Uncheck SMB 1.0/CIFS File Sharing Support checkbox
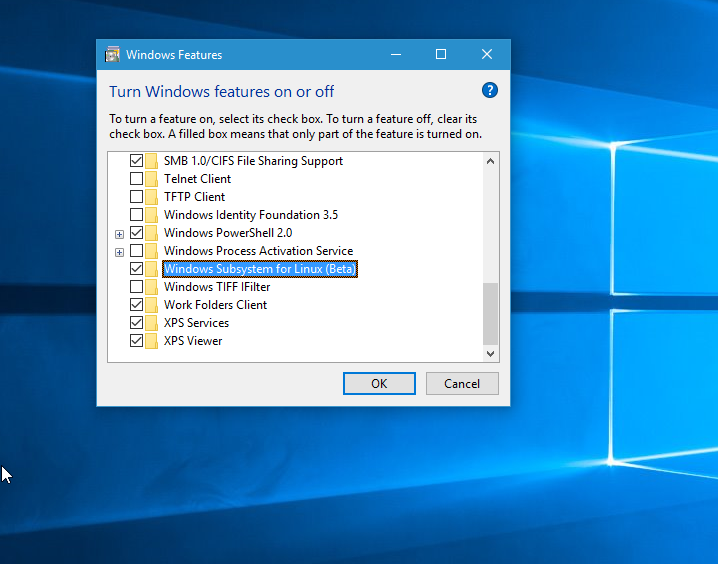This screenshot has width=718, height=564. (x=136, y=161)
